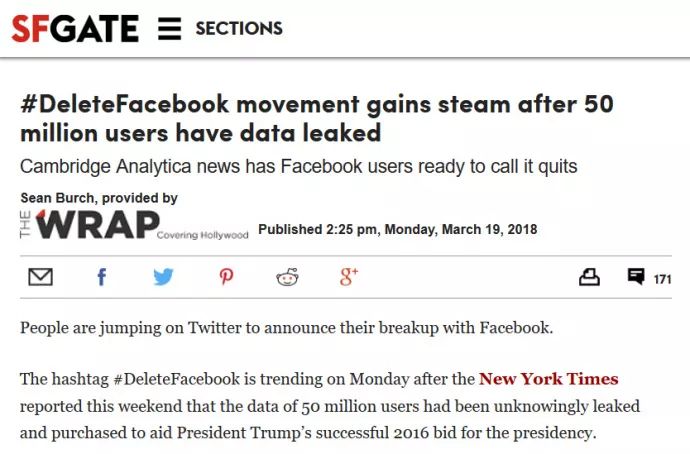Click the Covering Hollywood tagline
690x454 pixels.
click(202, 235)
